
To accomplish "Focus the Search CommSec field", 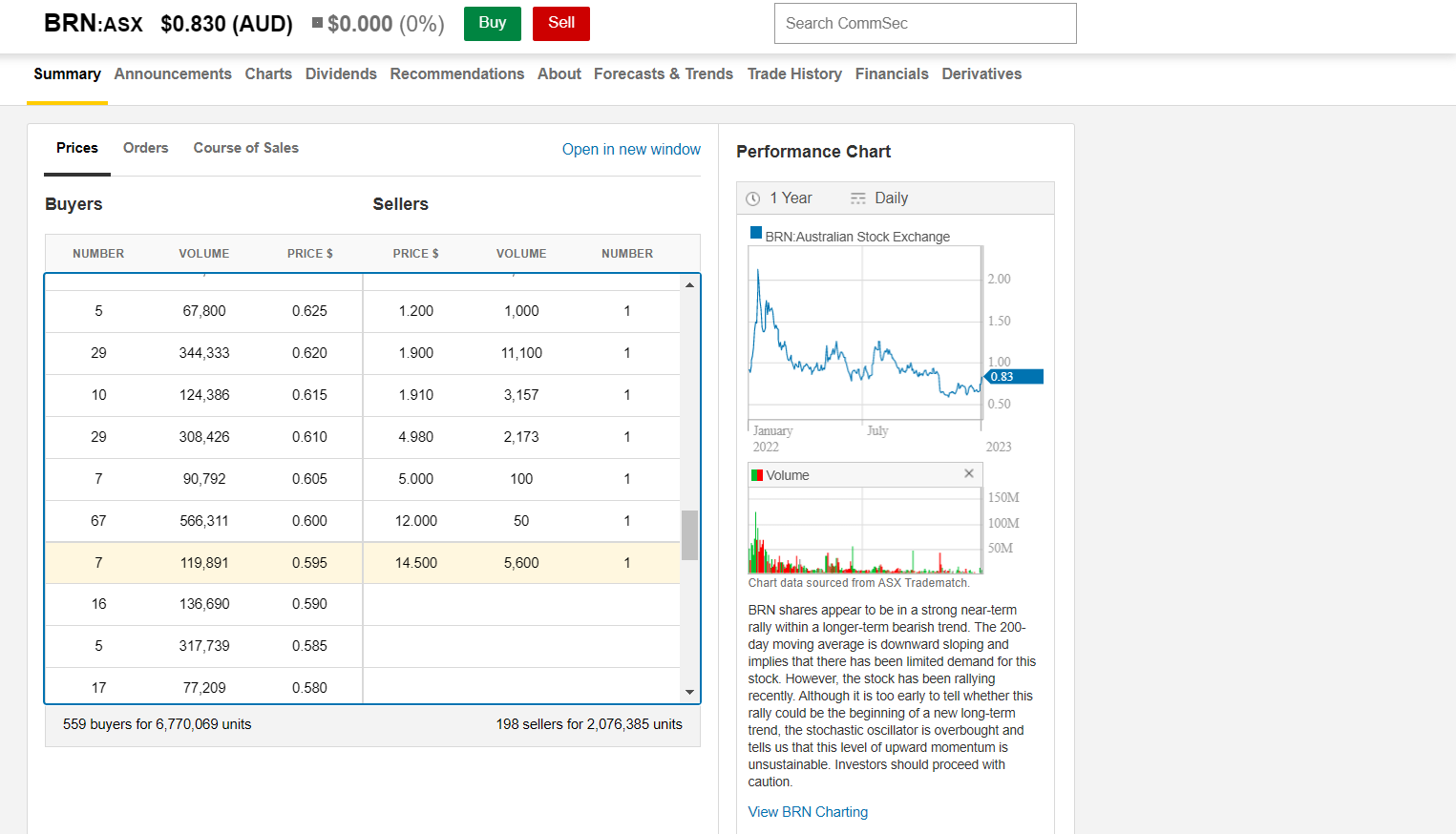I will [x=925, y=23].
